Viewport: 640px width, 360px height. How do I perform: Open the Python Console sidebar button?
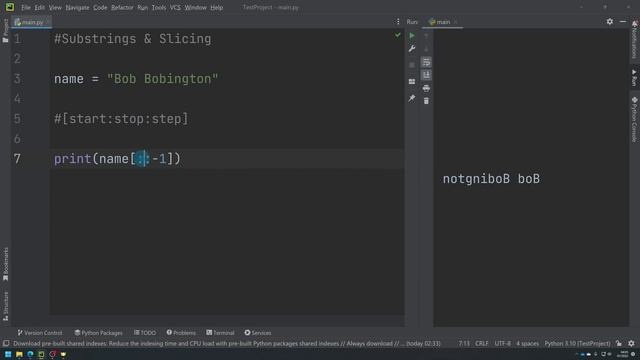[634, 120]
